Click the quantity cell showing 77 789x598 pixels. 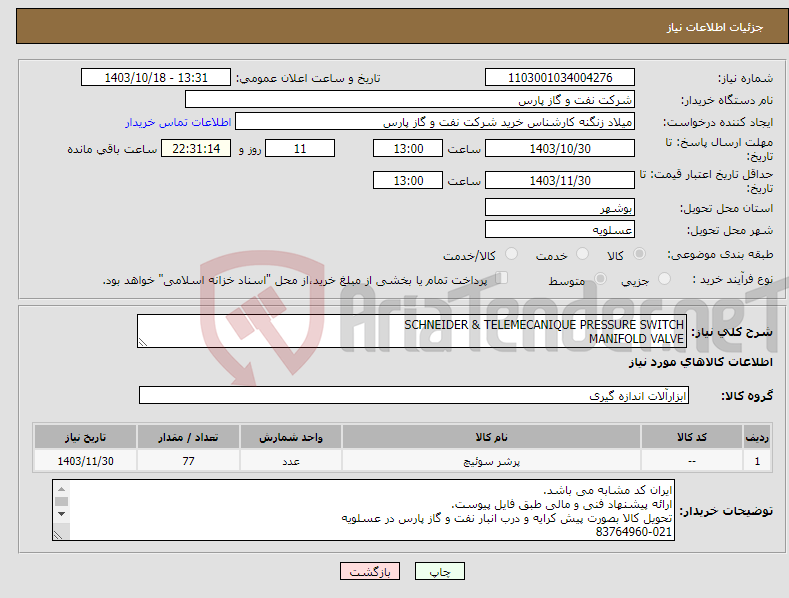click(x=188, y=461)
